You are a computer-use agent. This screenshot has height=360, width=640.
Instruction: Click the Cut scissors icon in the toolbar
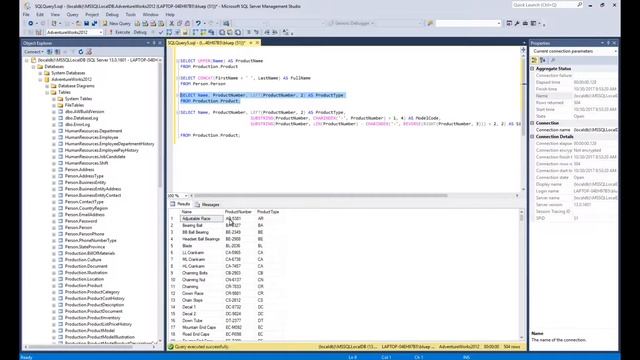(172, 23)
